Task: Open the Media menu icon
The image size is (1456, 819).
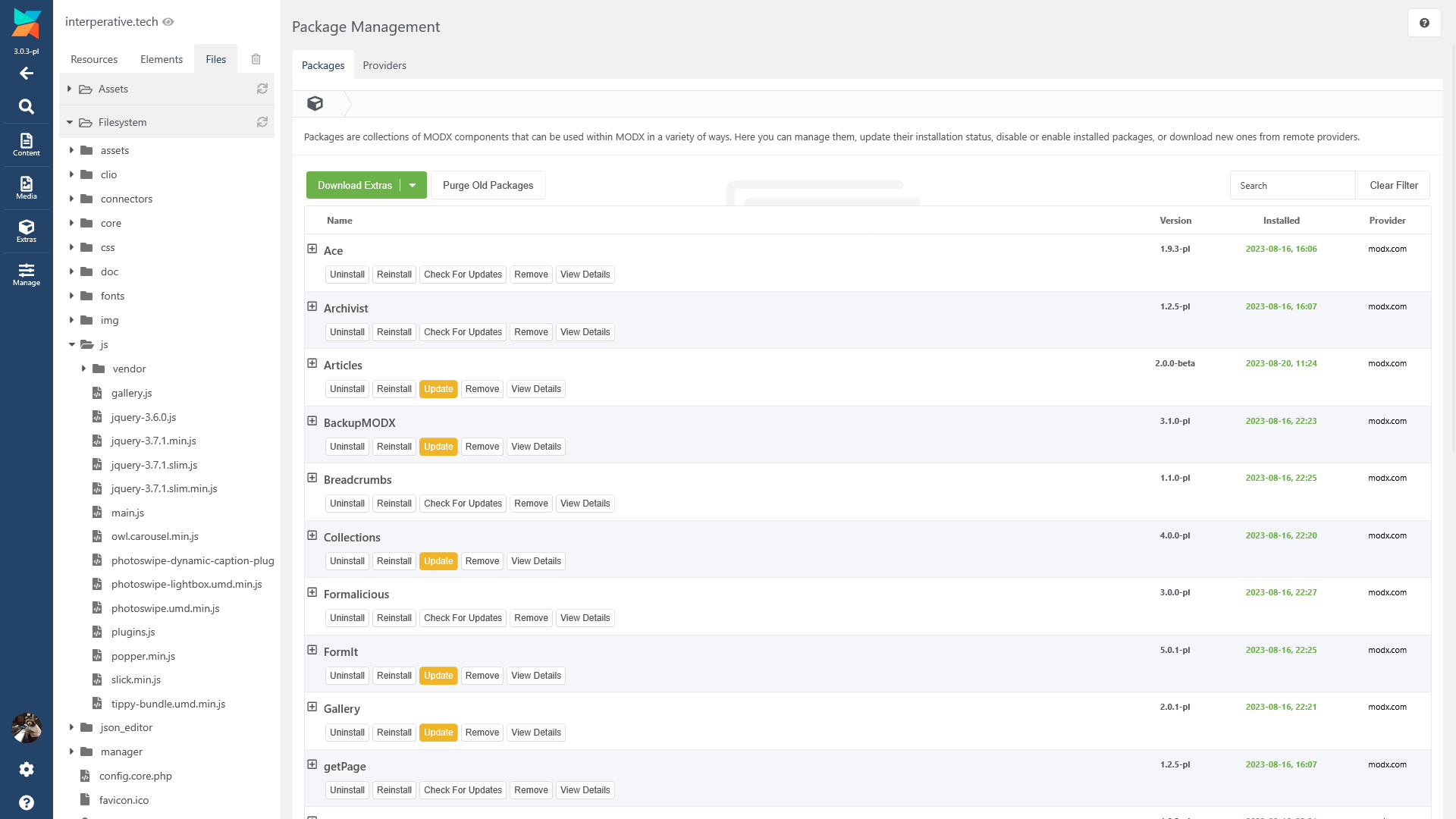Action: point(27,188)
